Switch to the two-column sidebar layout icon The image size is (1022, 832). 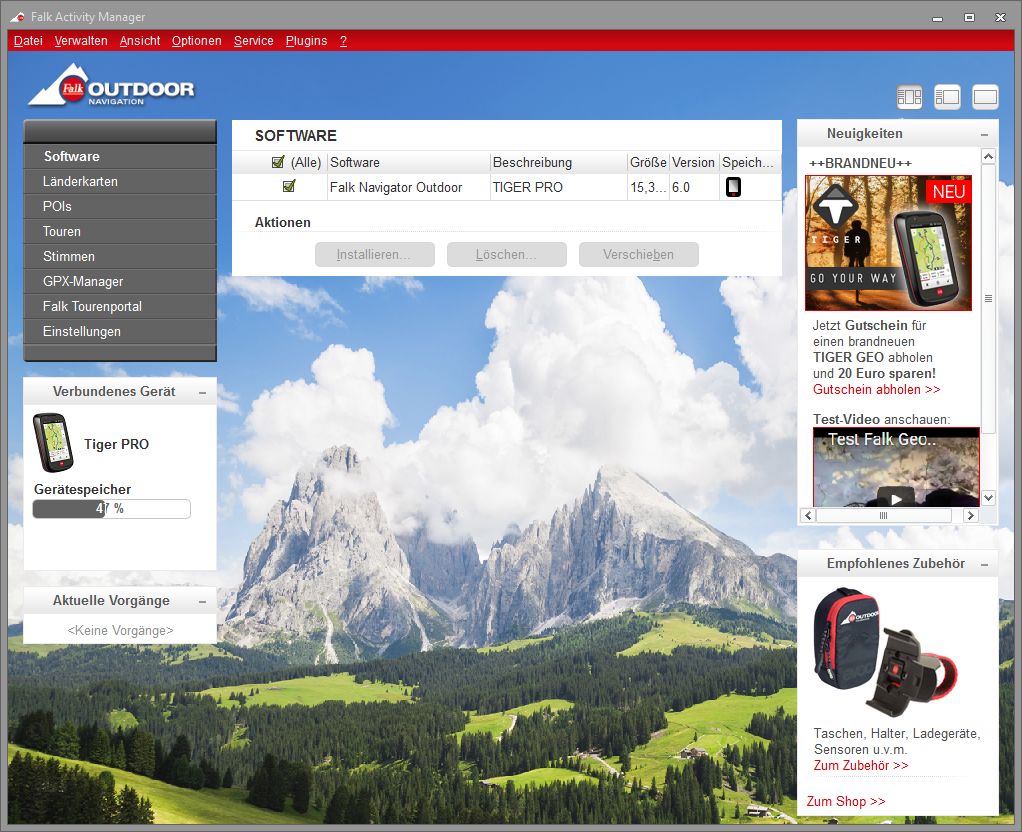947,97
